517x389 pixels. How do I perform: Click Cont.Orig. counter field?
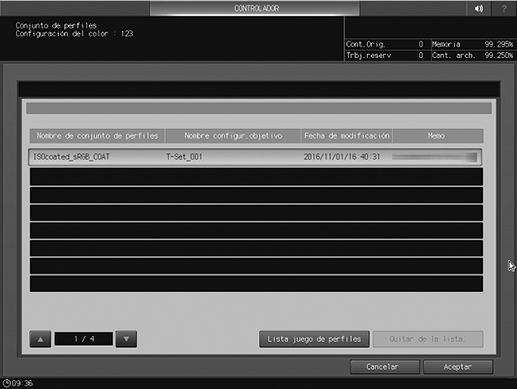coord(385,44)
